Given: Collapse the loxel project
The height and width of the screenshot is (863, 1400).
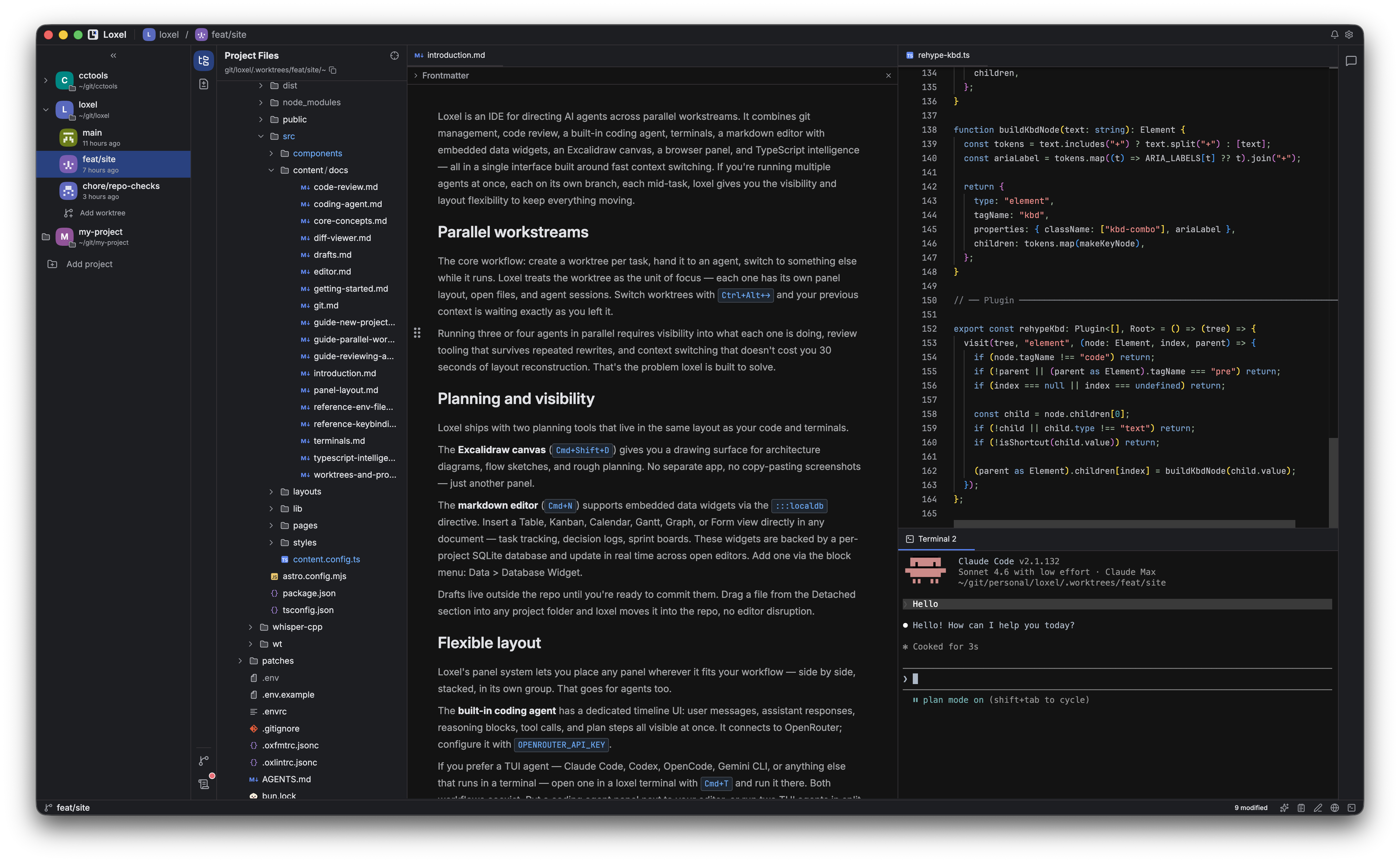Looking at the screenshot, I should (46, 109).
